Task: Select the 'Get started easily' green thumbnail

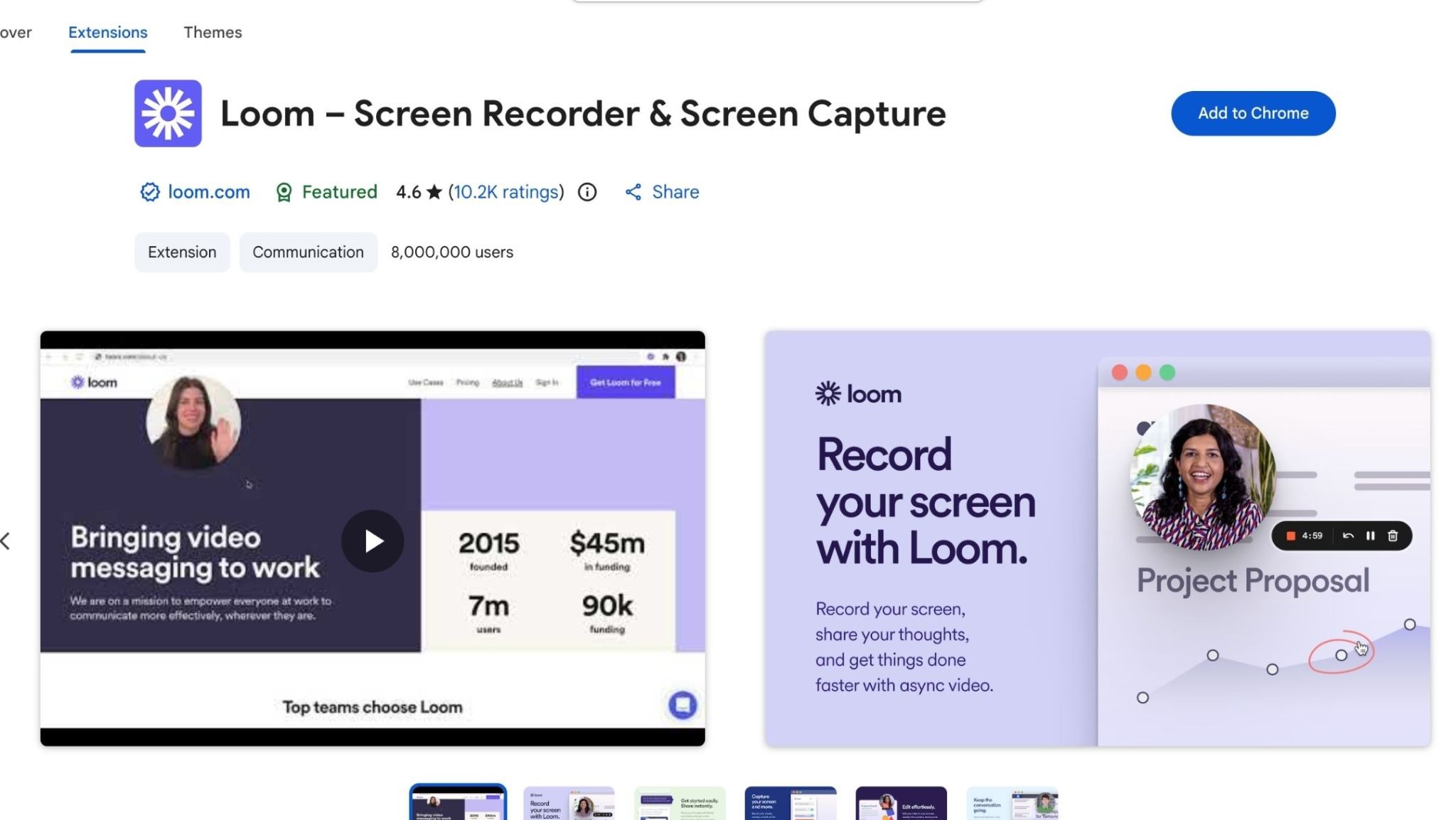Action: click(680, 804)
